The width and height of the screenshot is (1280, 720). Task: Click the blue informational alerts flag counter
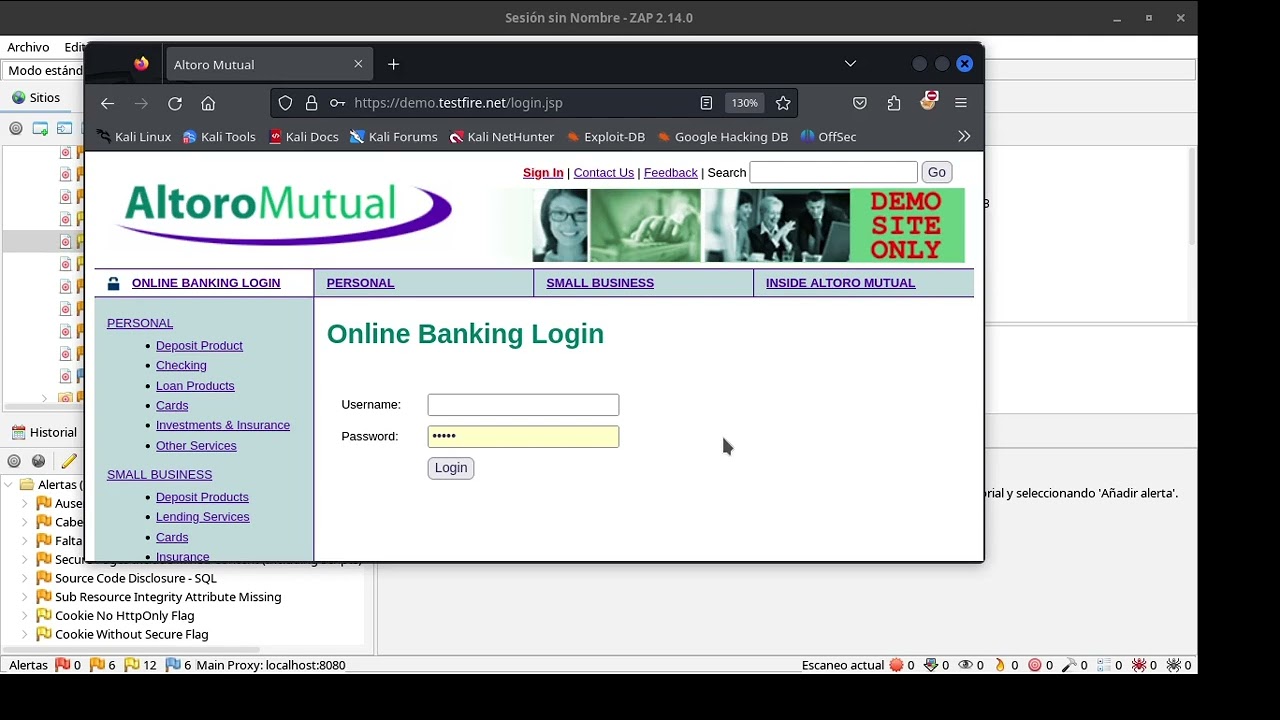[178, 665]
